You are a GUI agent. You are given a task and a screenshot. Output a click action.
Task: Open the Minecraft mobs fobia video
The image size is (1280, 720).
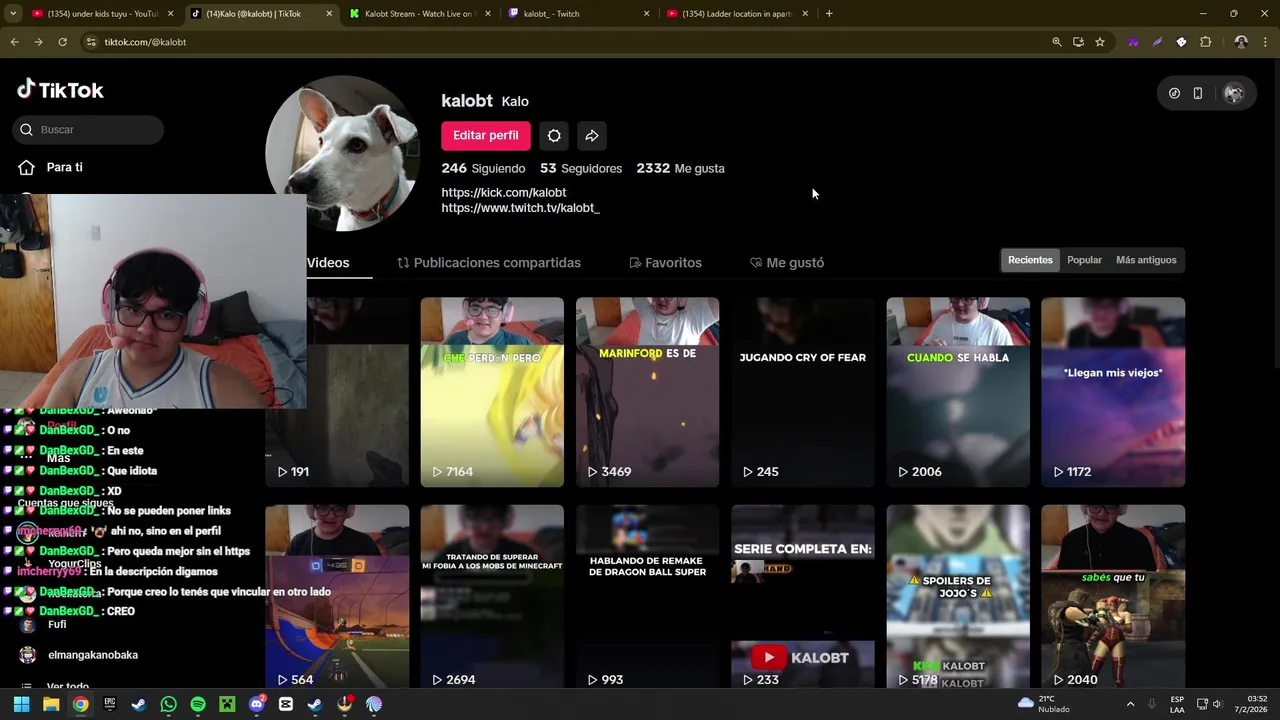pyautogui.click(x=492, y=596)
